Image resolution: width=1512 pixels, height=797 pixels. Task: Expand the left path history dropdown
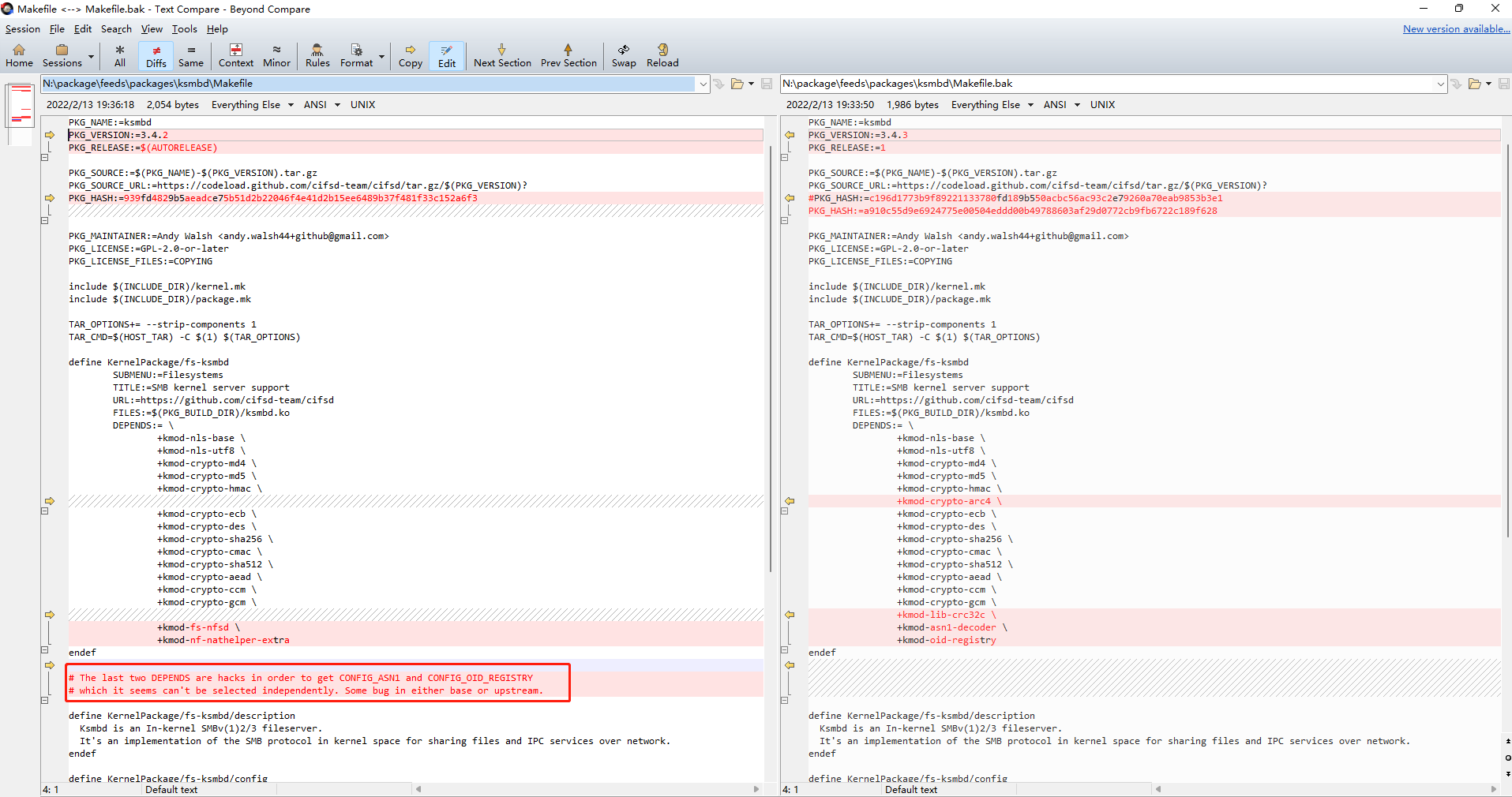(703, 84)
